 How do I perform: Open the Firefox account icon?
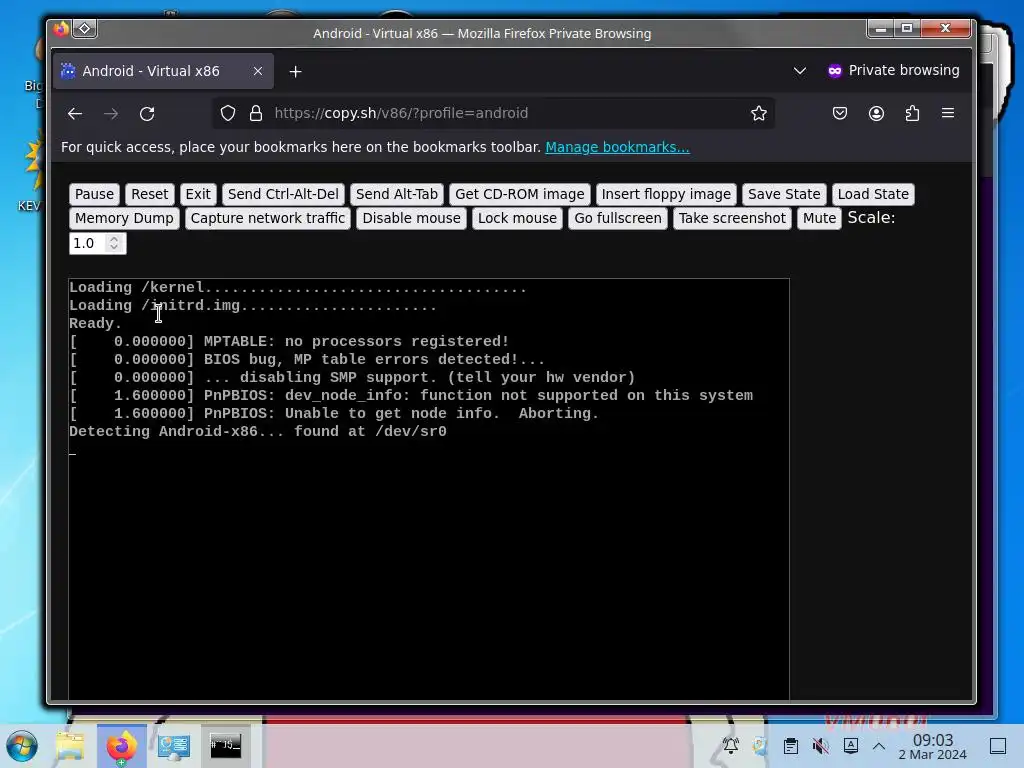click(876, 113)
